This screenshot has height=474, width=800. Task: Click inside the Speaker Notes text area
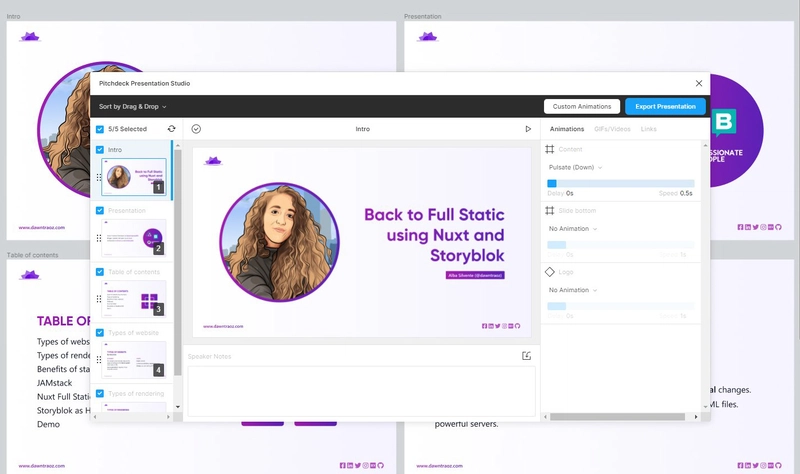pos(361,391)
